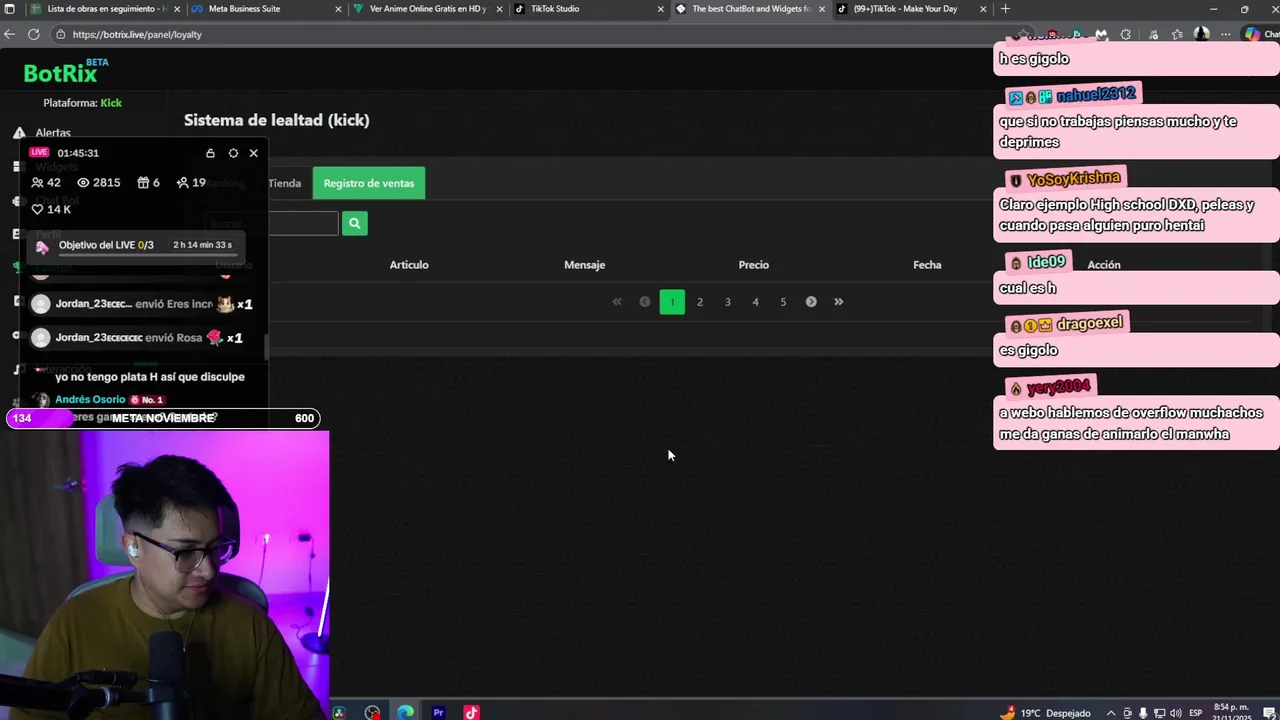1280x720 pixels.
Task: Open new browser tab
Action: click(x=1005, y=9)
